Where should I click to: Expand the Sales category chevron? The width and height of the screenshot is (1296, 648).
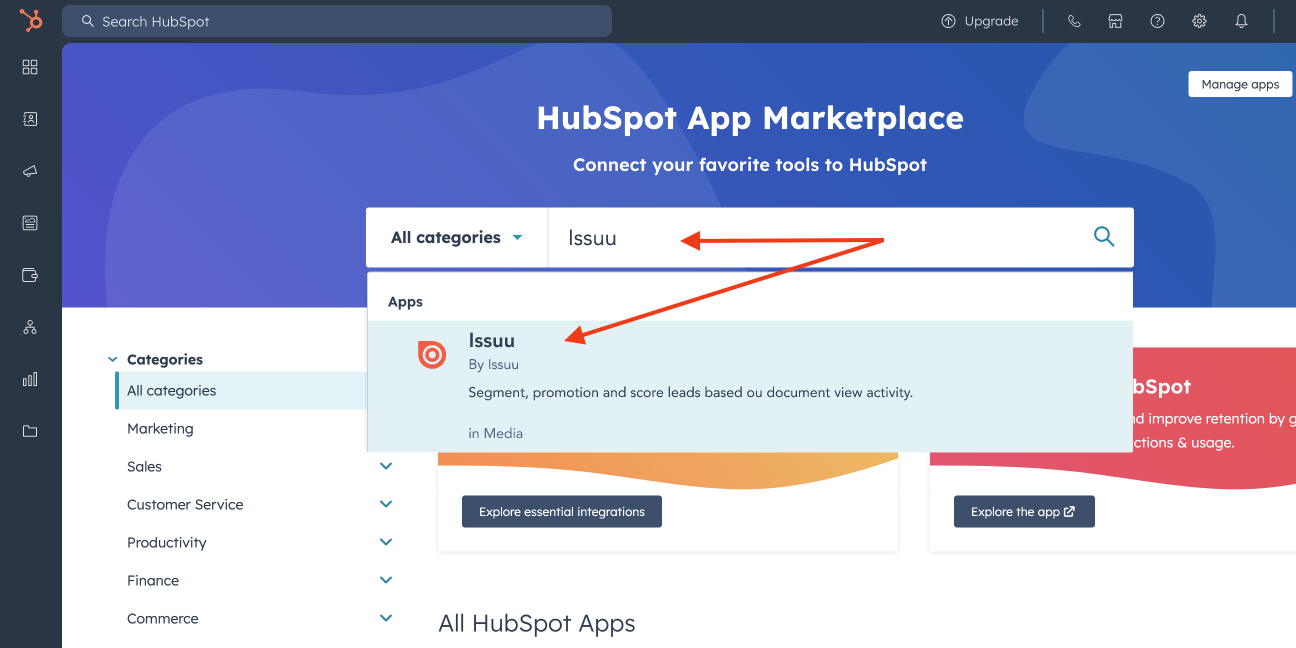click(386, 466)
